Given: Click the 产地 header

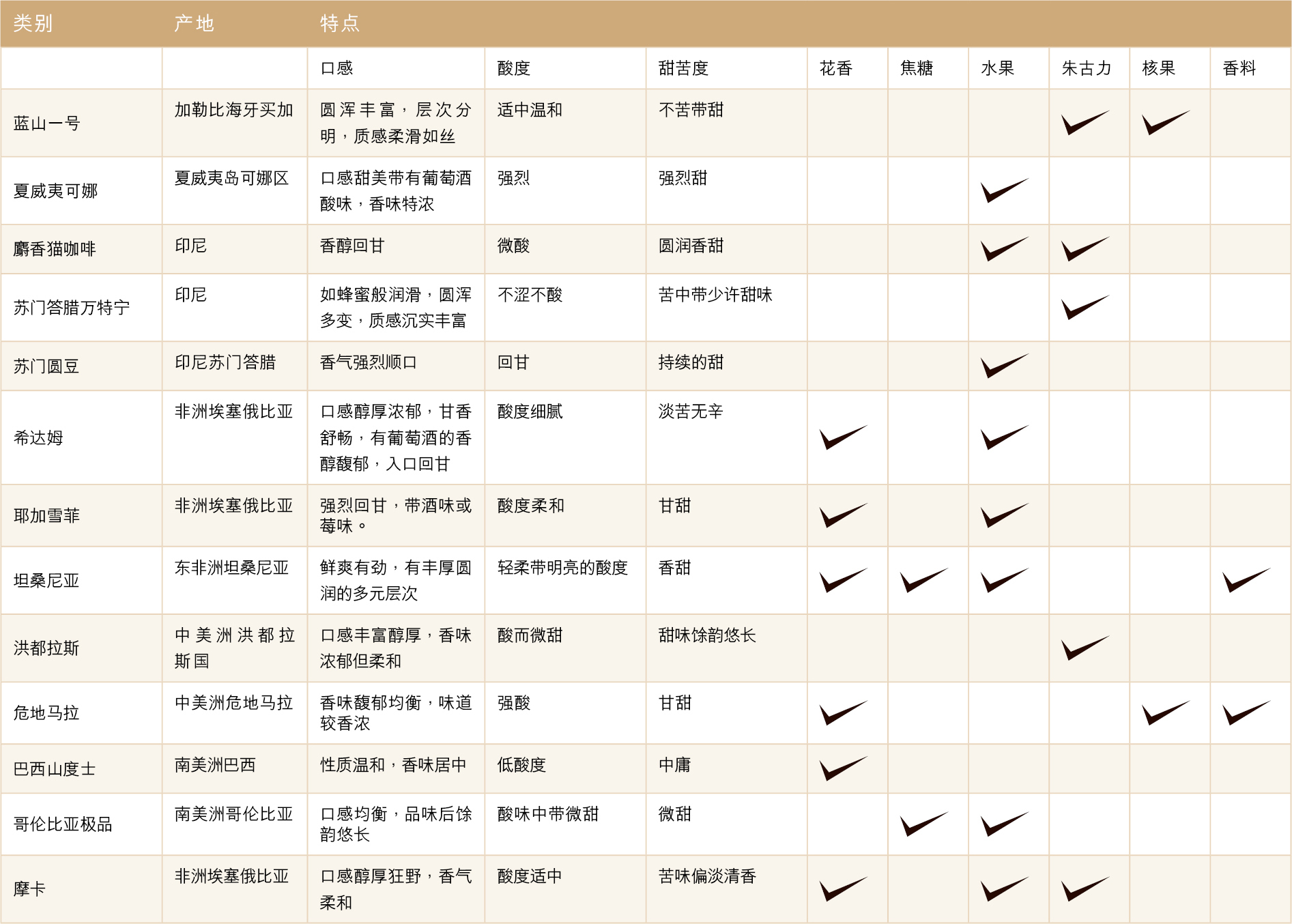Looking at the screenshot, I should pyautogui.click(x=195, y=24).
